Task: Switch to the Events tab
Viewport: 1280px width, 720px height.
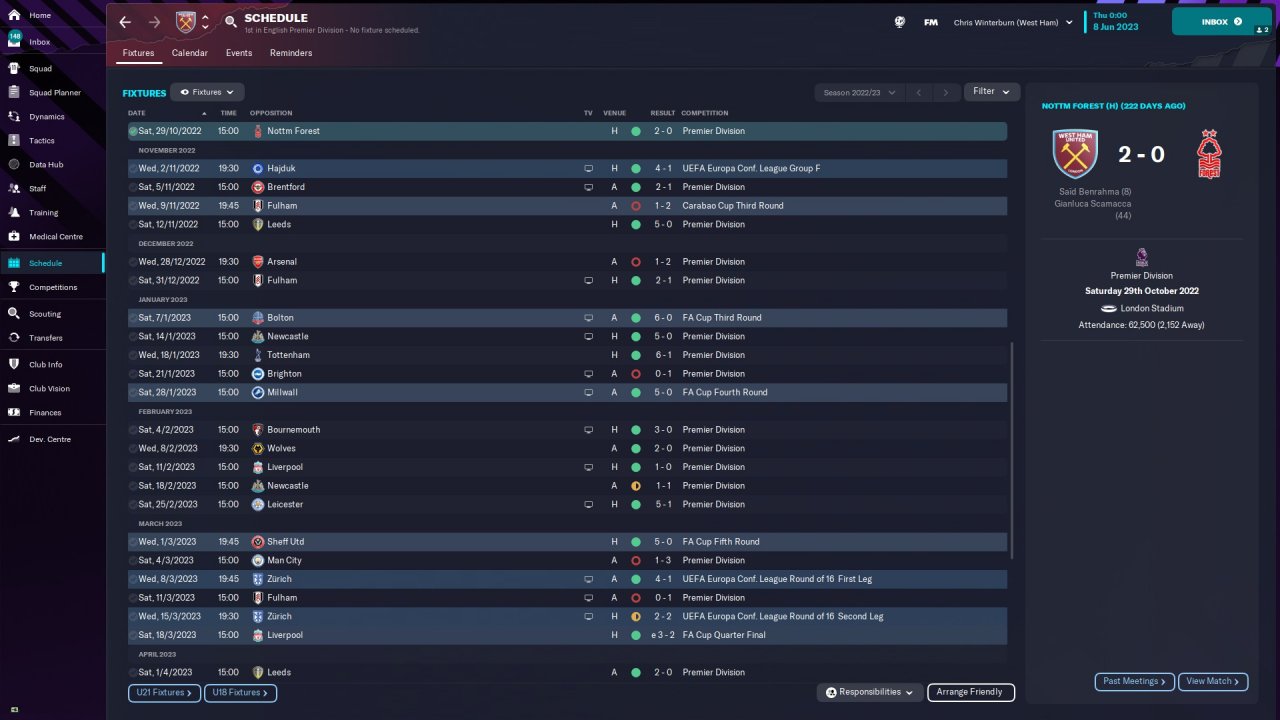Action: pyautogui.click(x=239, y=53)
